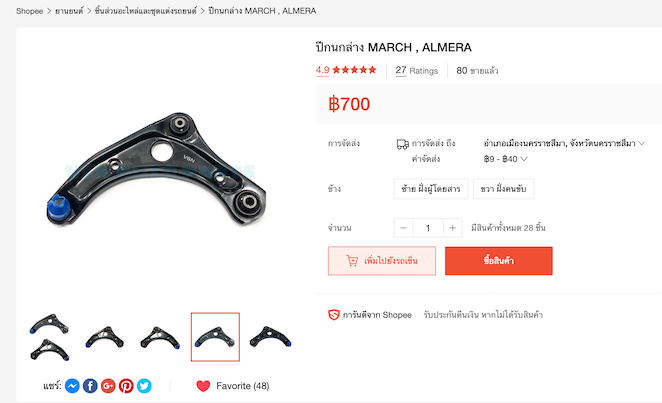
Task: Share product on Google Plus
Action: click(x=108, y=386)
